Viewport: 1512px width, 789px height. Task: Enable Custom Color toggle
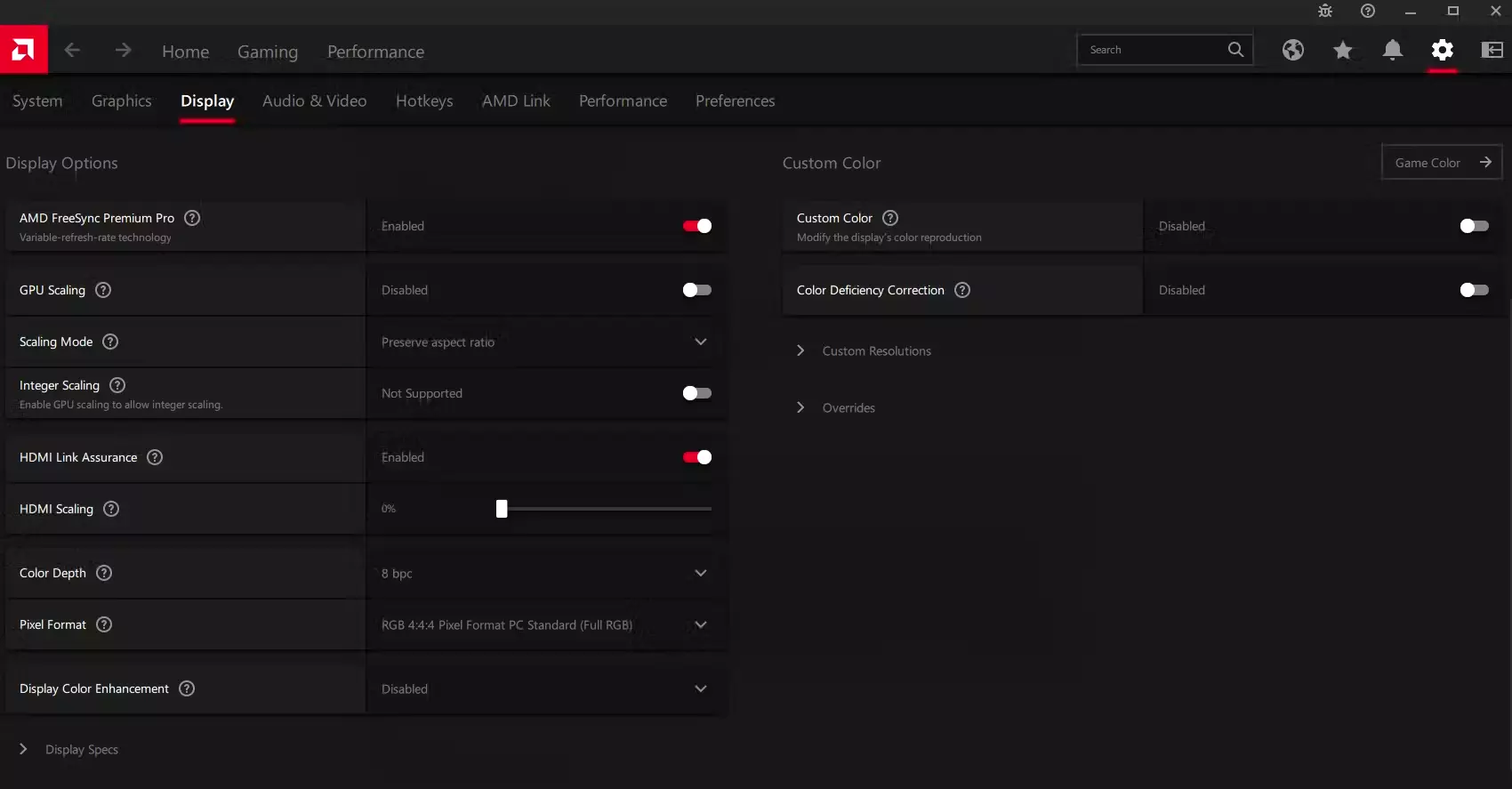1475,226
